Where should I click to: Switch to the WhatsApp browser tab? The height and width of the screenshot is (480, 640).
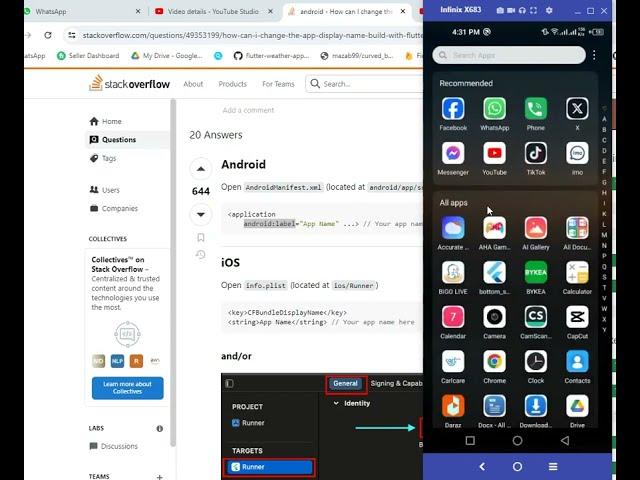84,11
